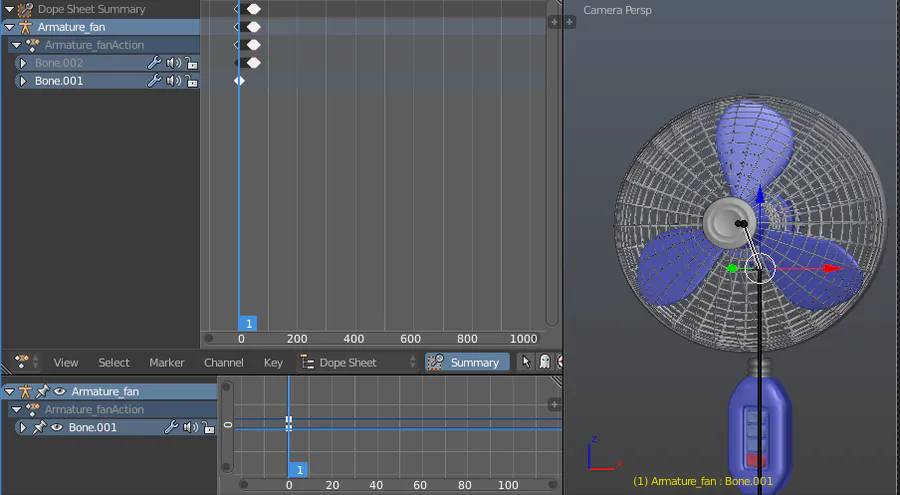
Task: Collapse the Dope Sheet Summary row
Action: coord(9,9)
